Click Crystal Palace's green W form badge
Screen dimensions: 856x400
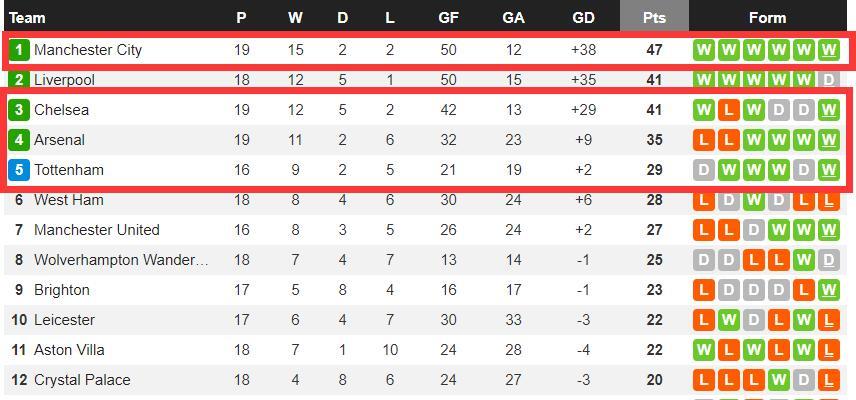(x=778, y=380)
